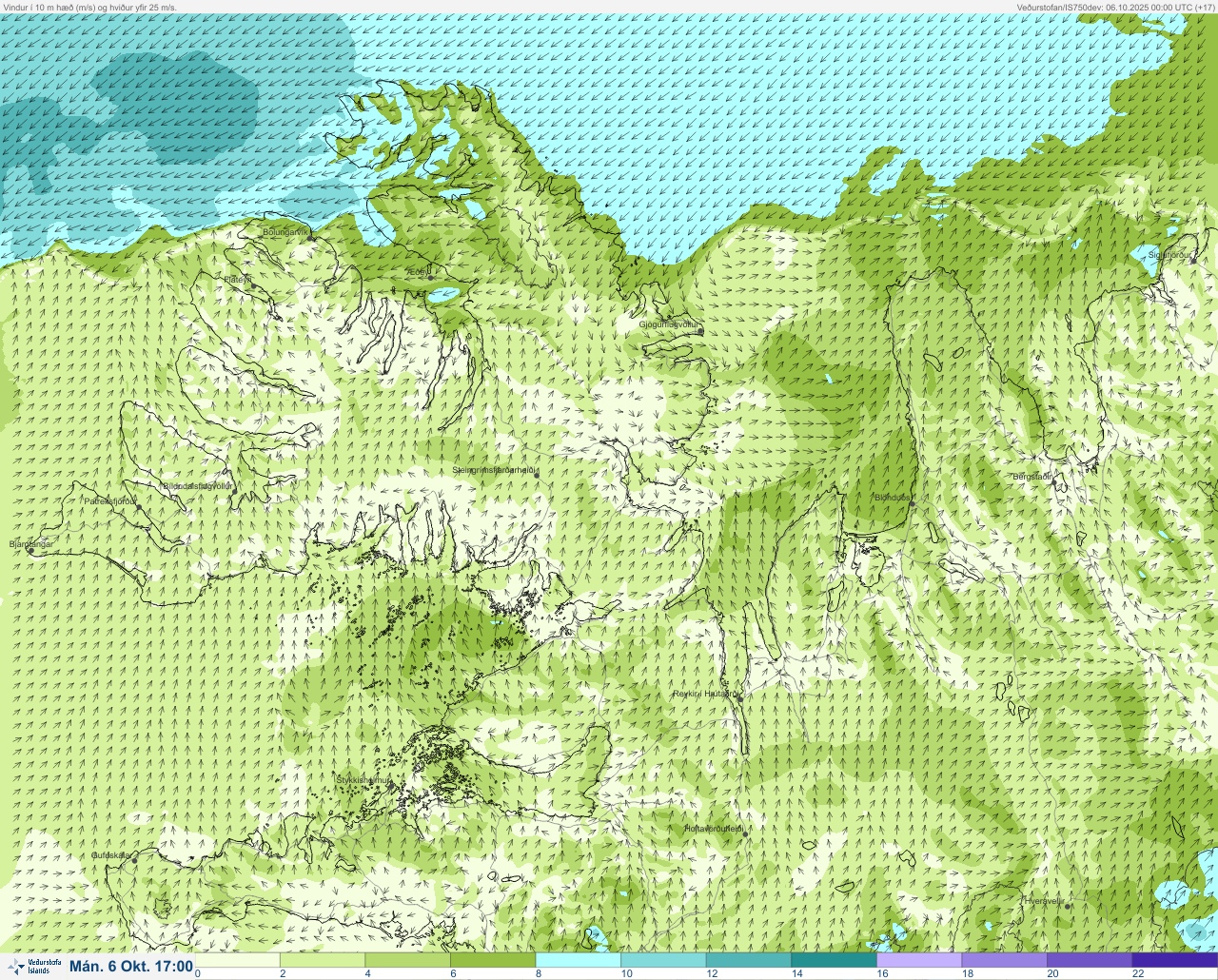Click the Gjögurflugvöllur station label
Image resolution: width=1218 pixels, height=980 pixels.
(670, 324)
